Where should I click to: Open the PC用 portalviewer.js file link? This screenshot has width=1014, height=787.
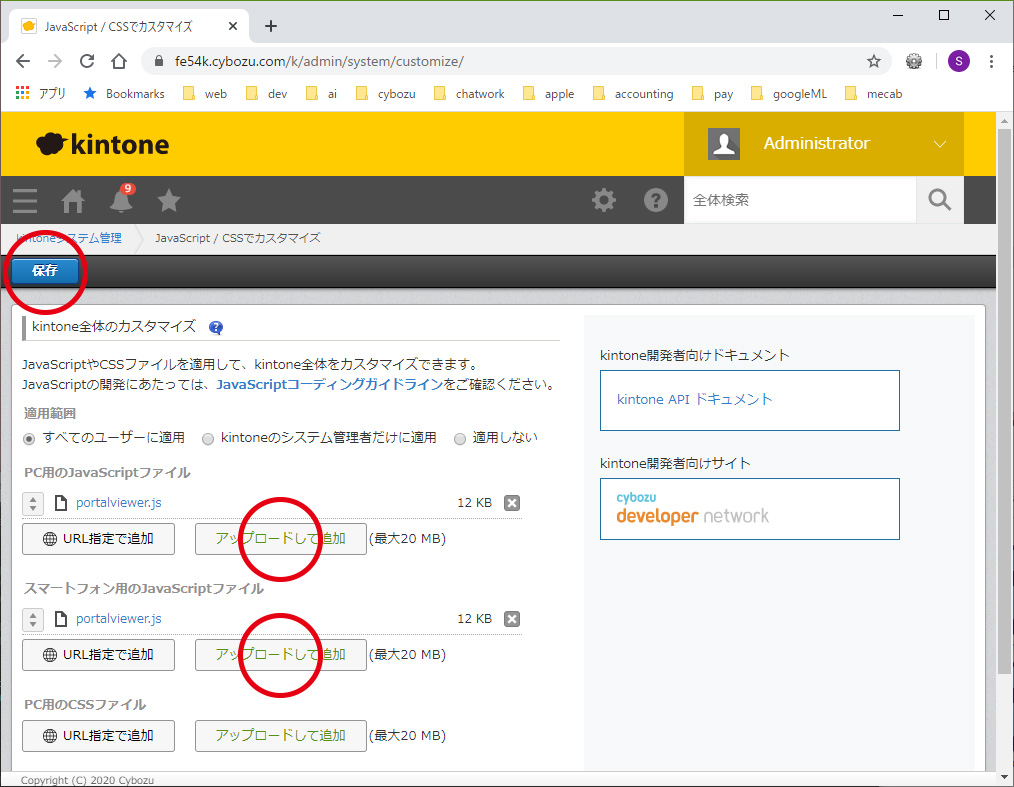tap(119, 502)
